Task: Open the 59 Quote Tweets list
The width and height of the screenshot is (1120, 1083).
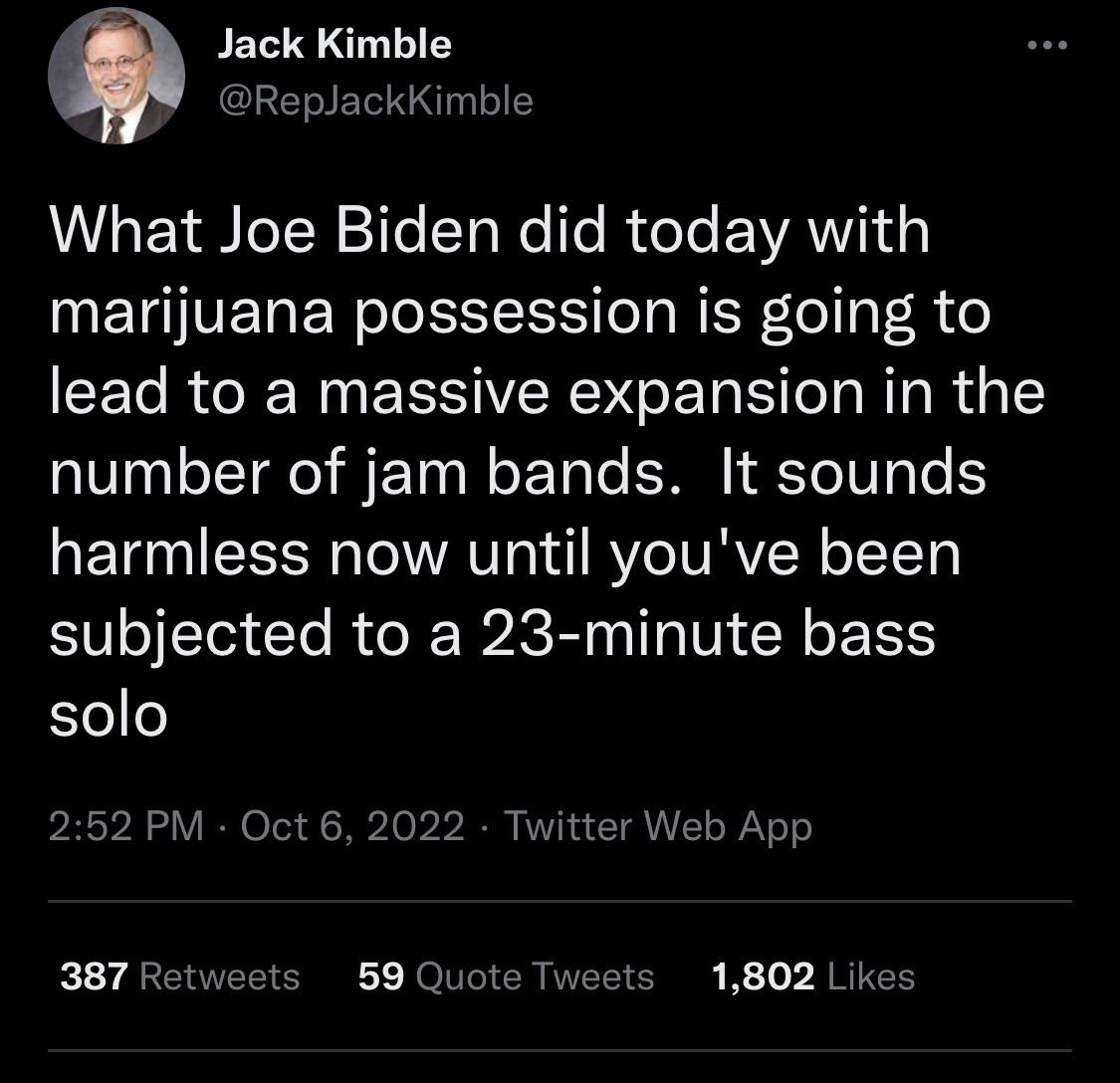Action: [x=506, y=976]
